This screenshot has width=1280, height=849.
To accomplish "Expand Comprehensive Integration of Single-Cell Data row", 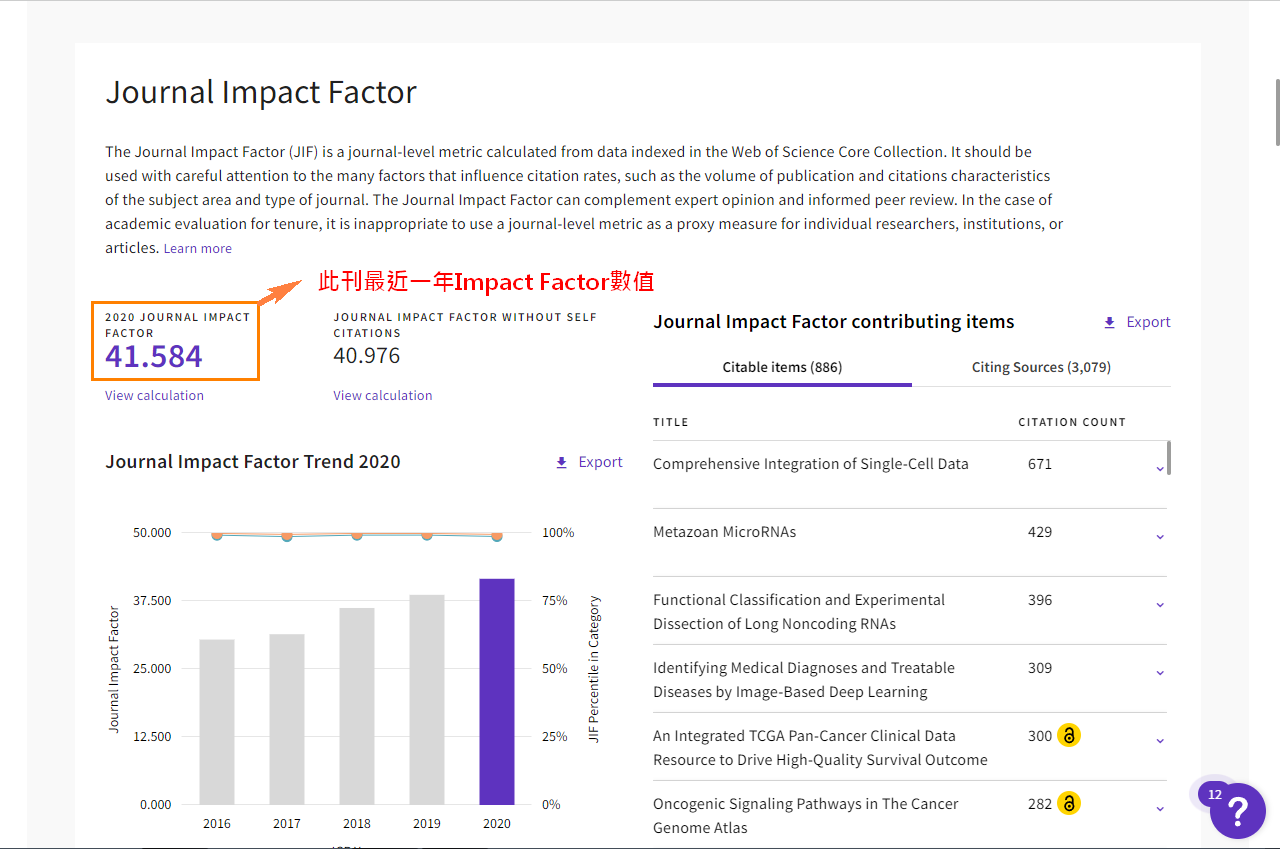I will point(1160,468).
